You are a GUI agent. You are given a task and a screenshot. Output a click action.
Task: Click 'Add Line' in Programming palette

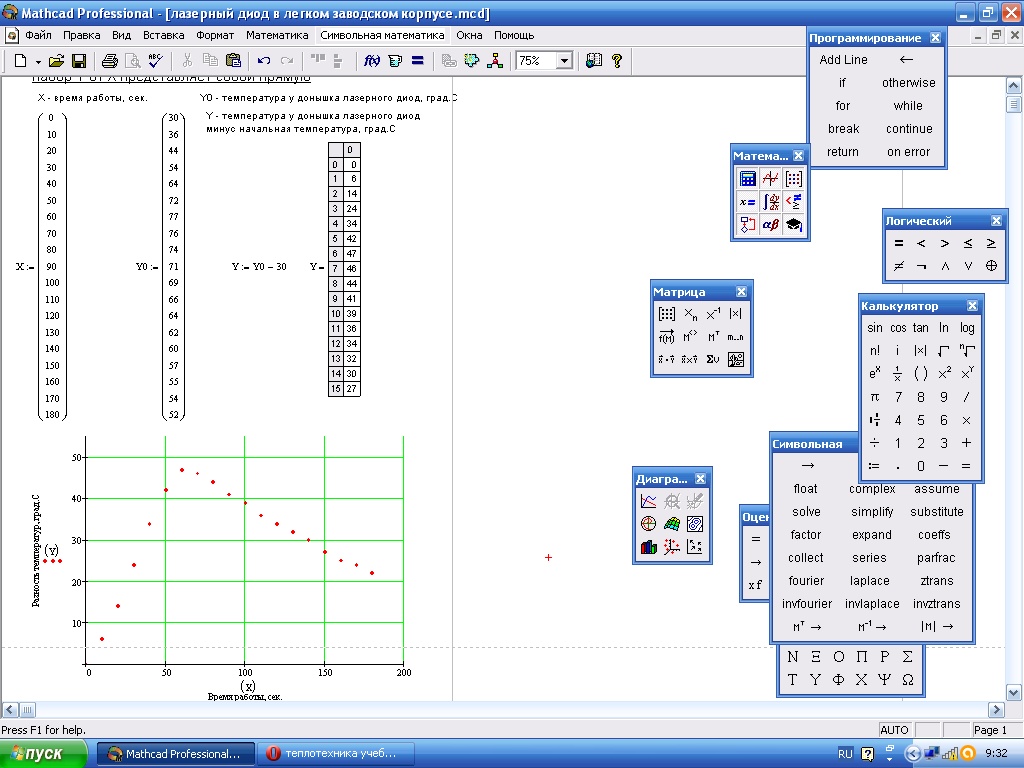pos(843,59)
